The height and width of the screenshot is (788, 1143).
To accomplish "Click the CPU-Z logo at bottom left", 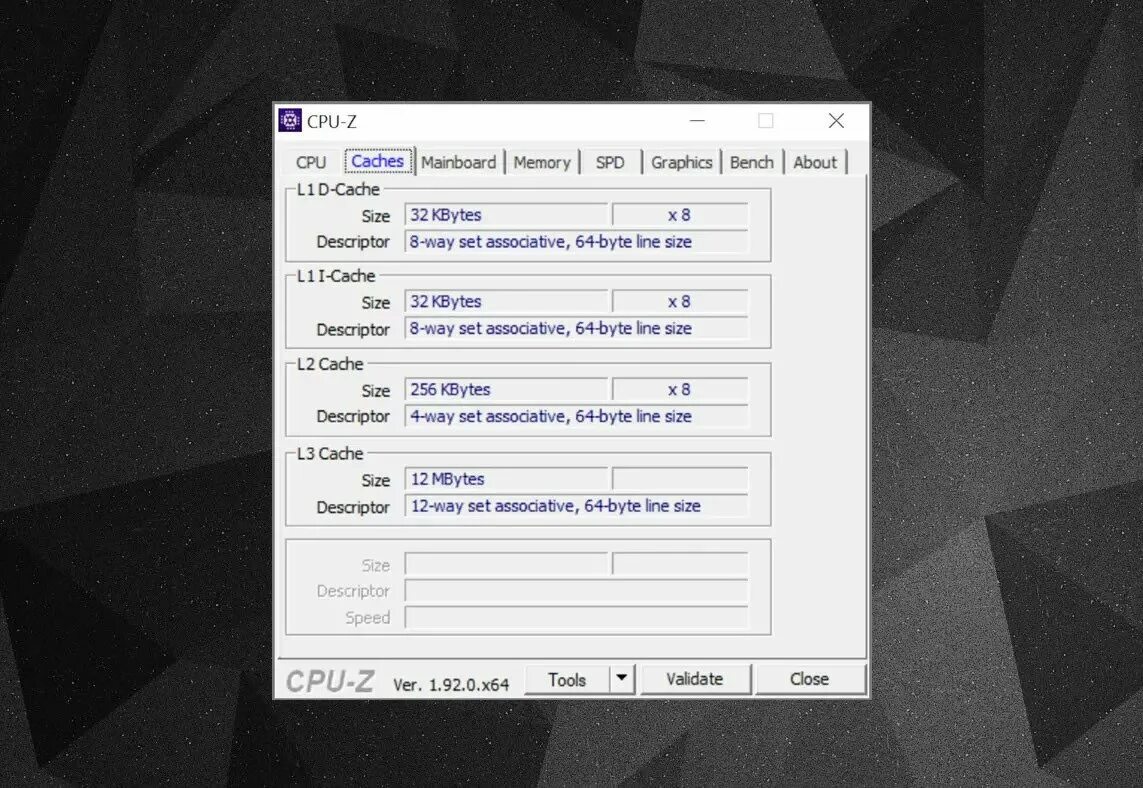I will (x=329, y=678).
